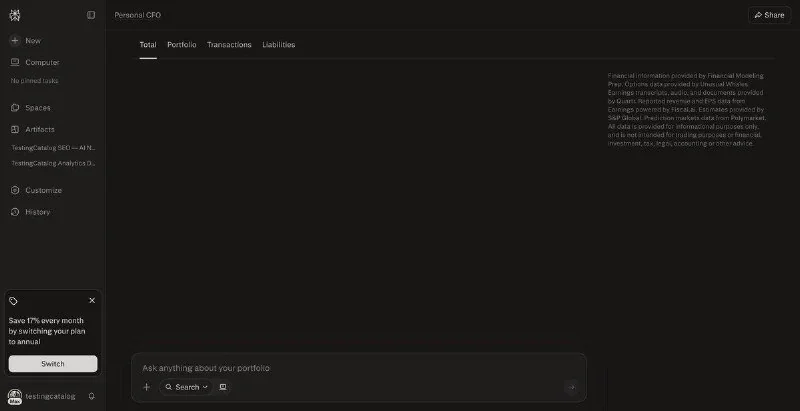Open History from the sidebar
This screenshot has width=800, height=411.
(x=38, y=212)
